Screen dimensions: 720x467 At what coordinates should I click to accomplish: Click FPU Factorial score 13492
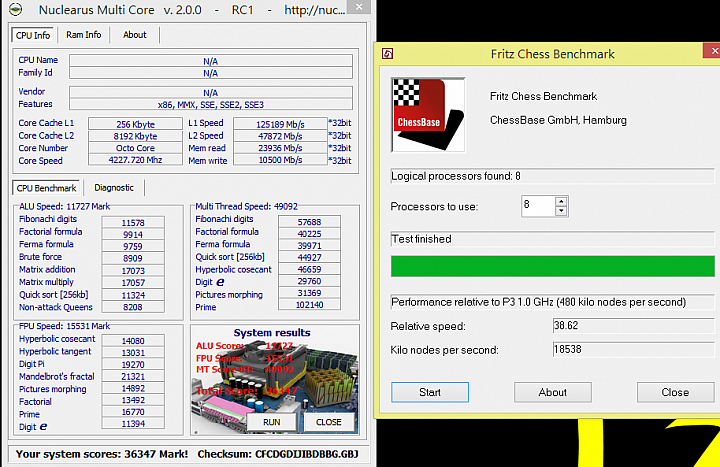[x=133, y=400]
